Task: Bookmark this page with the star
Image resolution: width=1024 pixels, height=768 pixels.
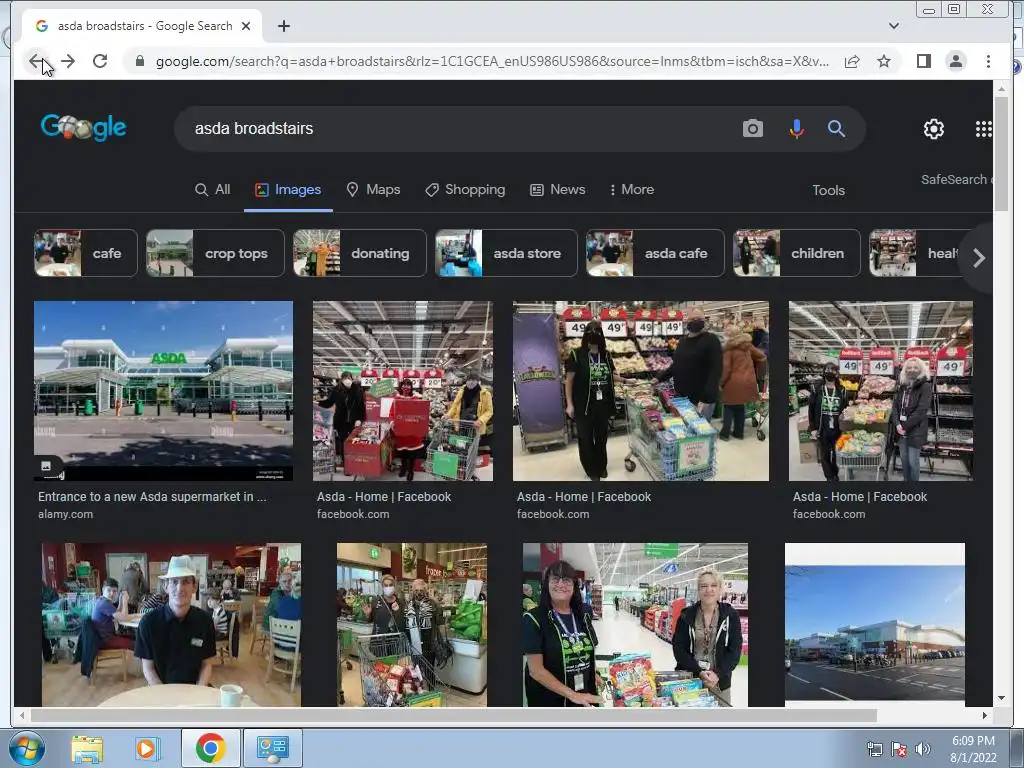Action: (884, 61)
